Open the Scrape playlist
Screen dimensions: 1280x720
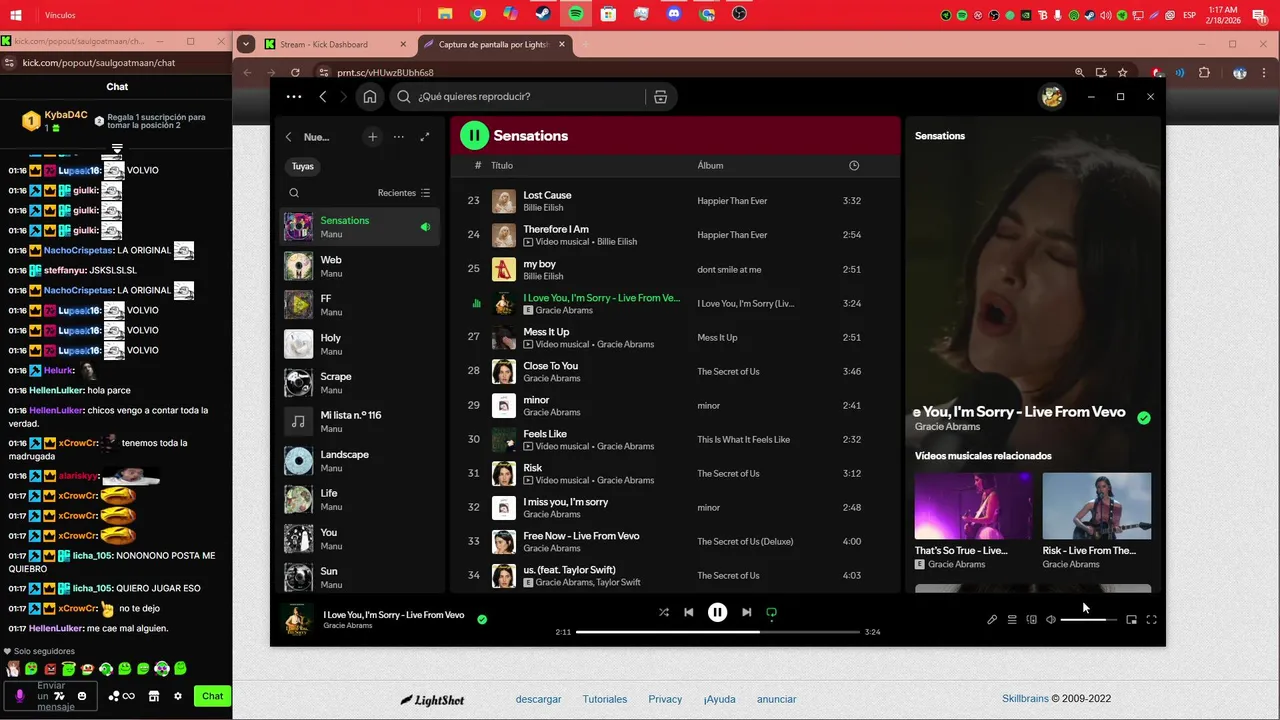360,383
